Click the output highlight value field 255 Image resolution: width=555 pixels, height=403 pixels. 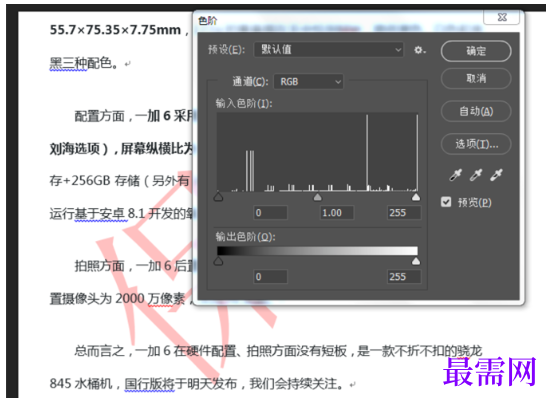(x=404, y=277)
